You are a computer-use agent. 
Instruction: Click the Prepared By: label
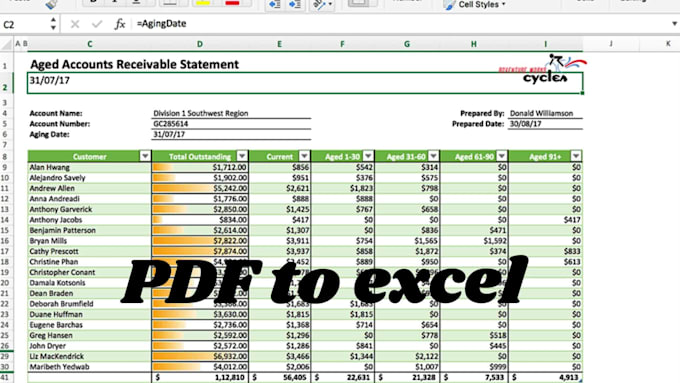click(482, 113)
